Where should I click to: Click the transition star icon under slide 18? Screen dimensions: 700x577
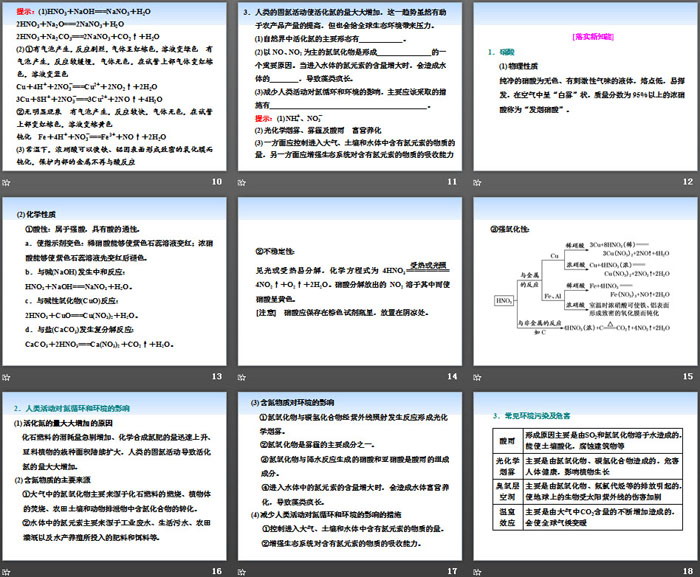pyautogui.click(x=478, y=570)
